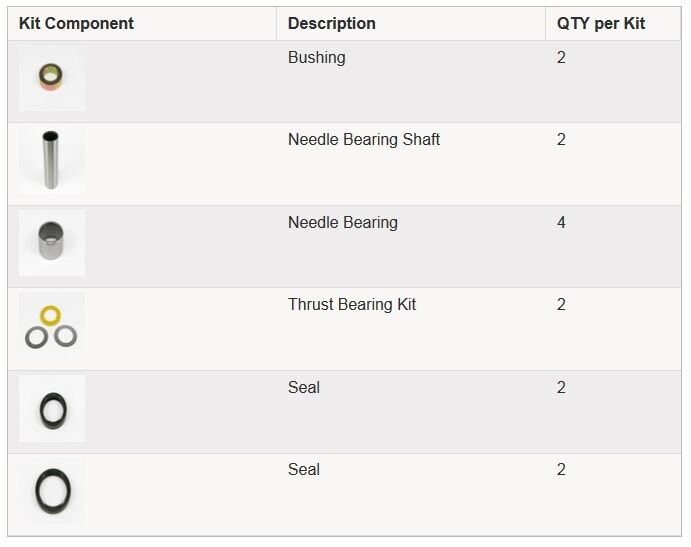The height and width of the screenshot is (547, 691).
Task: Open the smaller Seal thumbnail
Action: click(52, 408)
